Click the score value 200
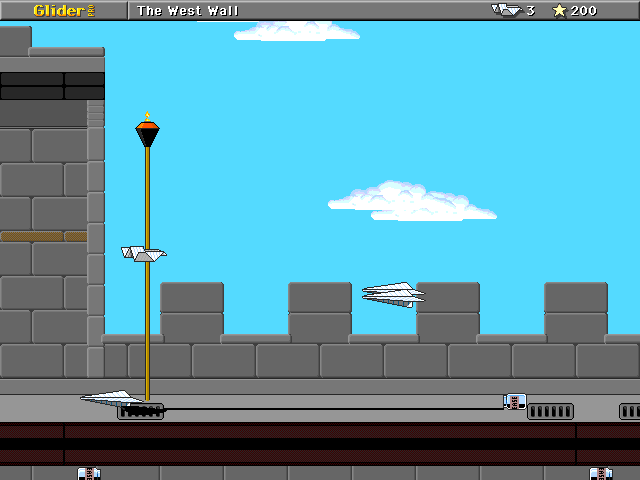The height and width of the screenshot is (480, 640). (584, 11)
